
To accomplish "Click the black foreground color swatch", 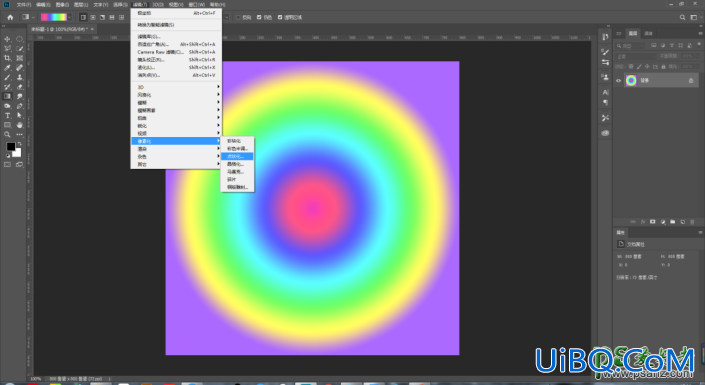I will click(x=10, y=147).
